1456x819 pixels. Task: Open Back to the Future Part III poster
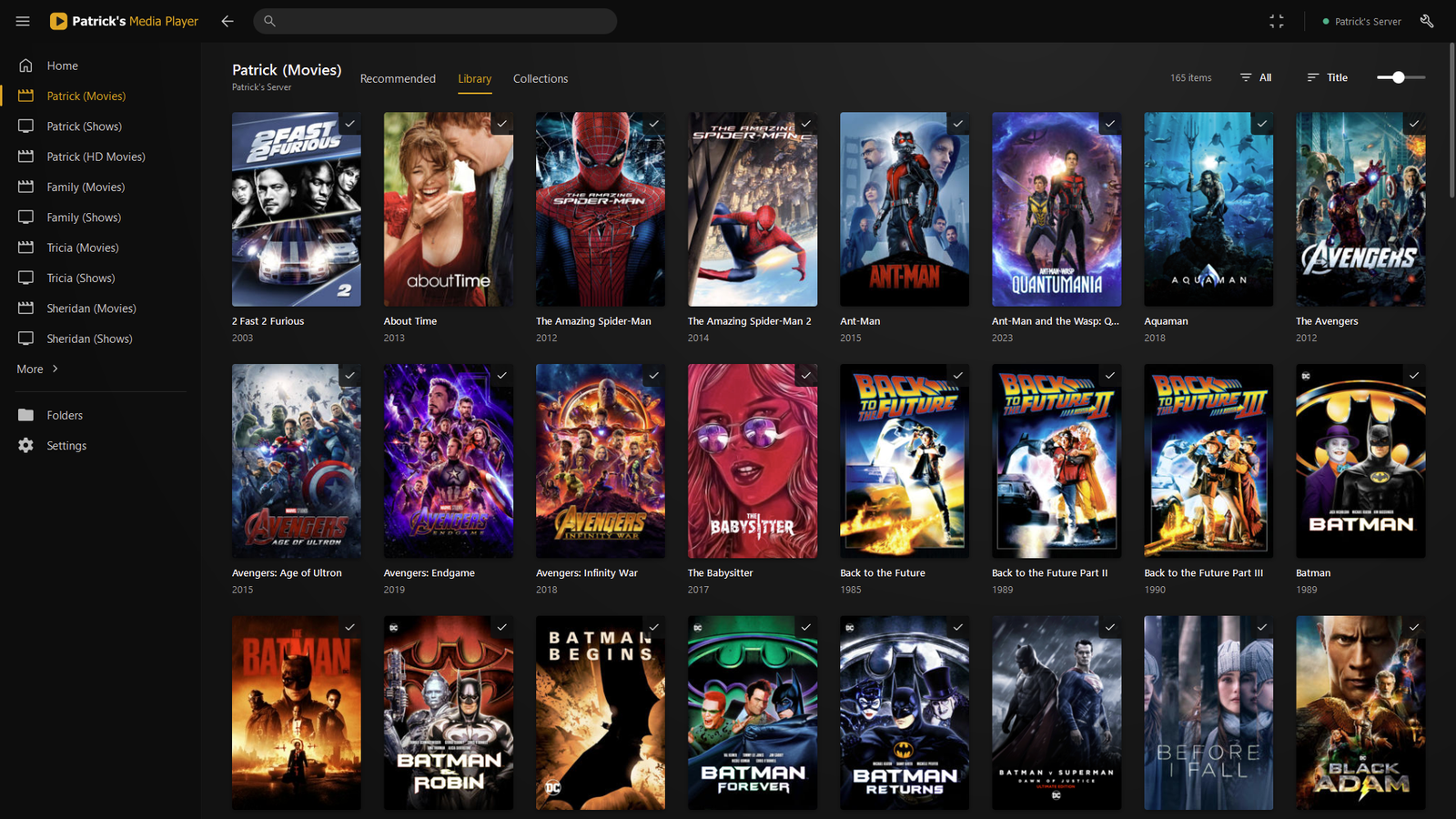1208,461
